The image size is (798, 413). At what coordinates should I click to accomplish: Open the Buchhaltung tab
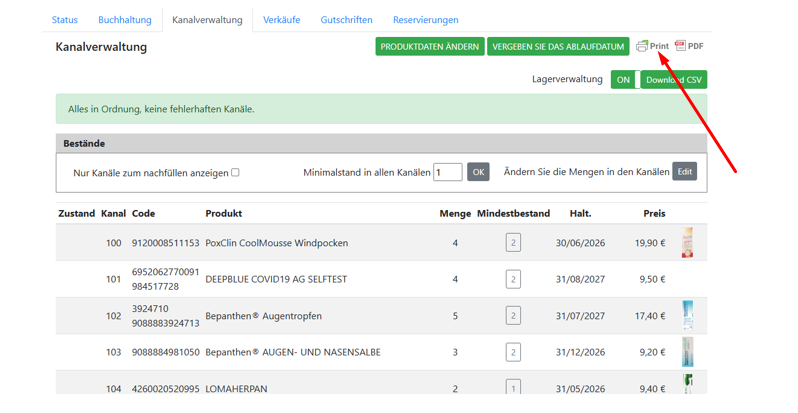pyautogui.click(x=125, y=20)
